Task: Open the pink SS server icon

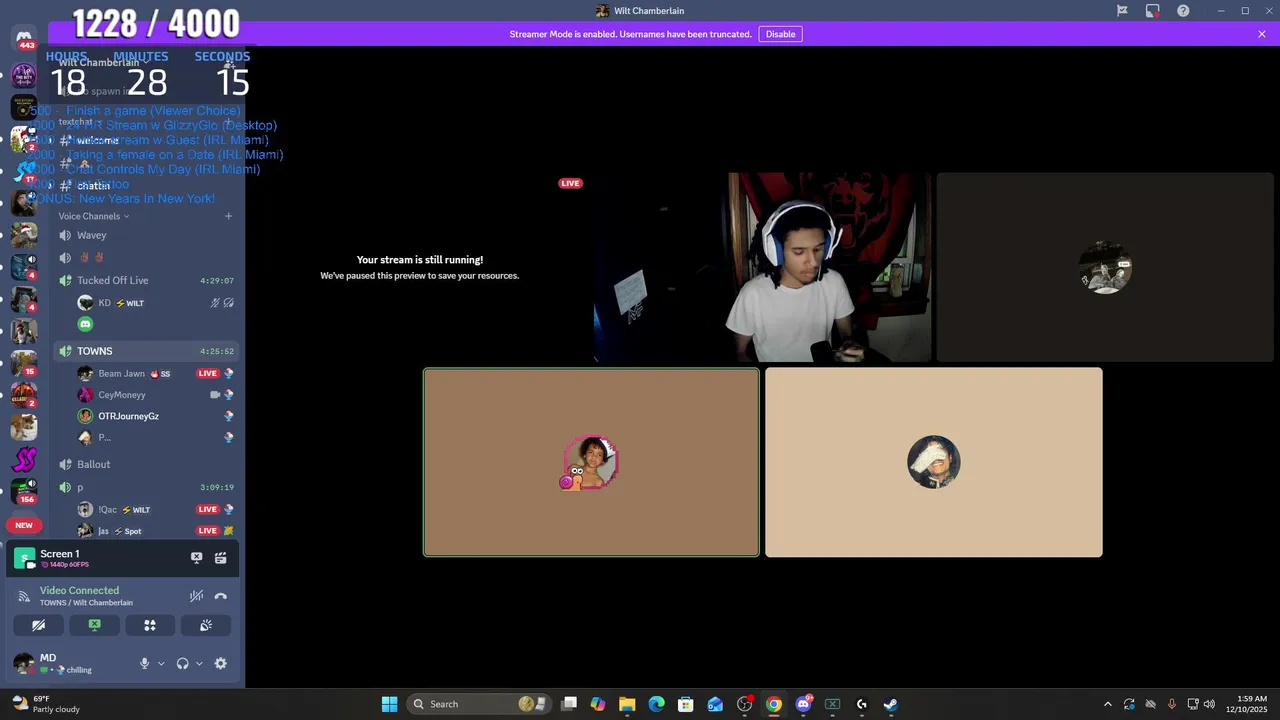Action: point(24,460)
